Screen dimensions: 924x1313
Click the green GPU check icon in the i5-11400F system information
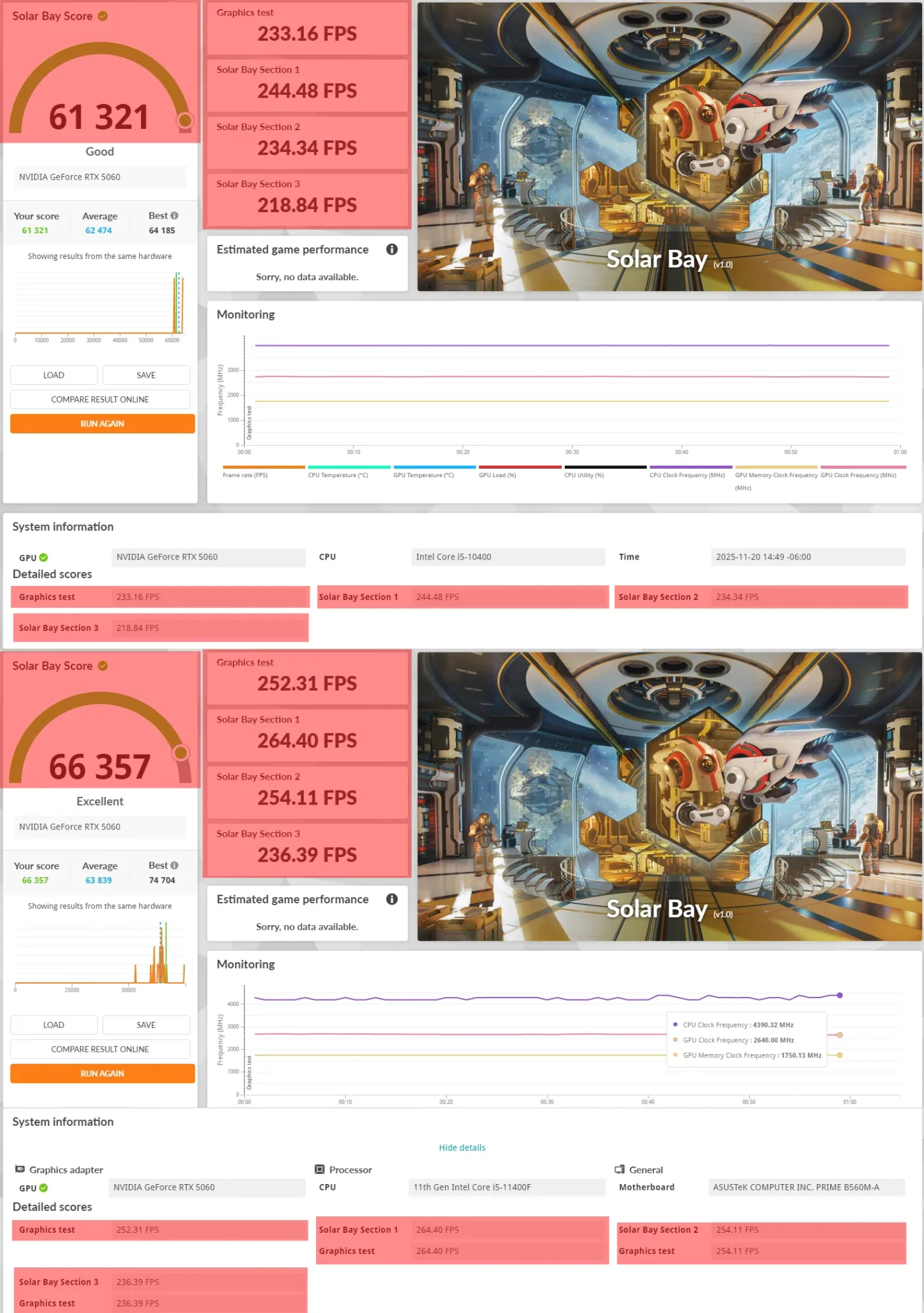click(x=44, y=1188)
